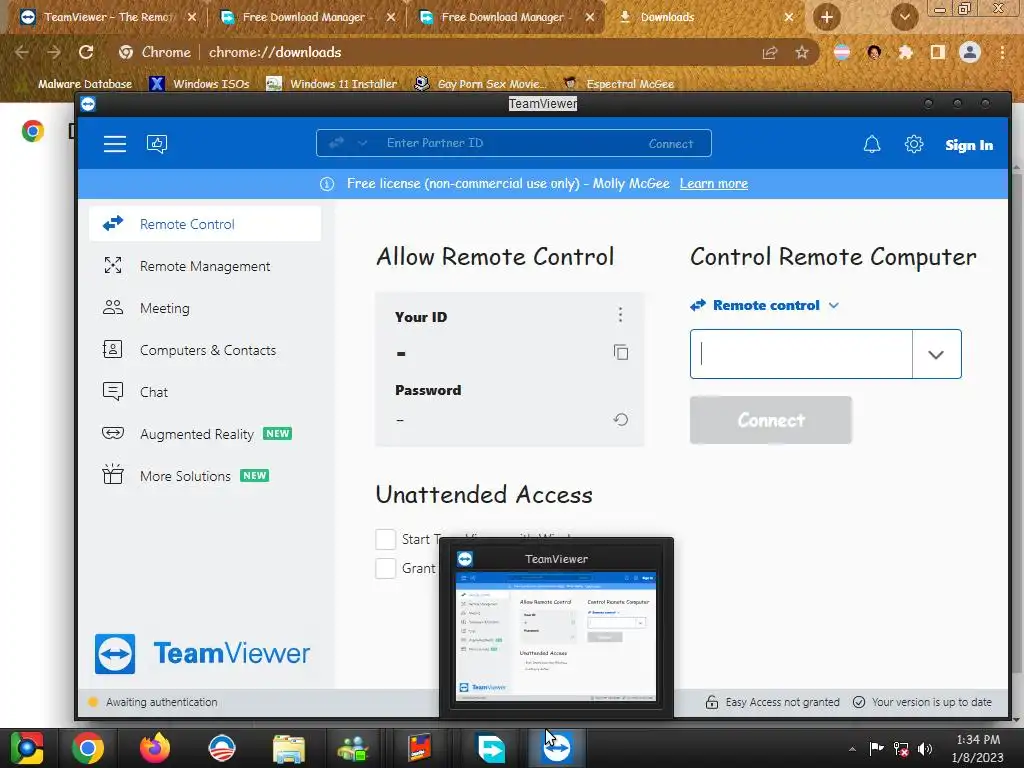The width and height of the screenshot is (1024, 768).
Task: Open Chrome tab search dropdown
Action: [x=904, y=17]
